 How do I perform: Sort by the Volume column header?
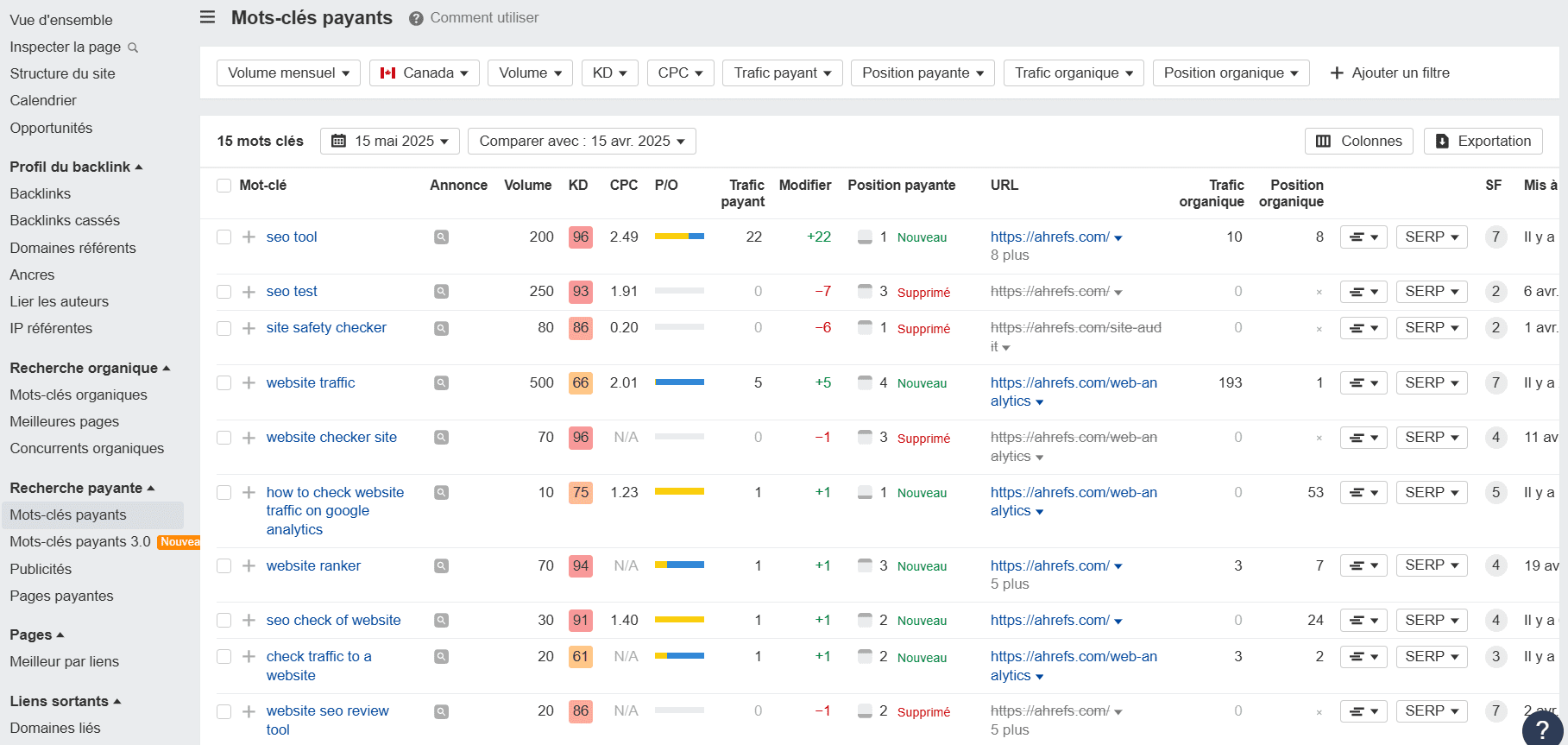pyautogui.click(x=527, y=185)
